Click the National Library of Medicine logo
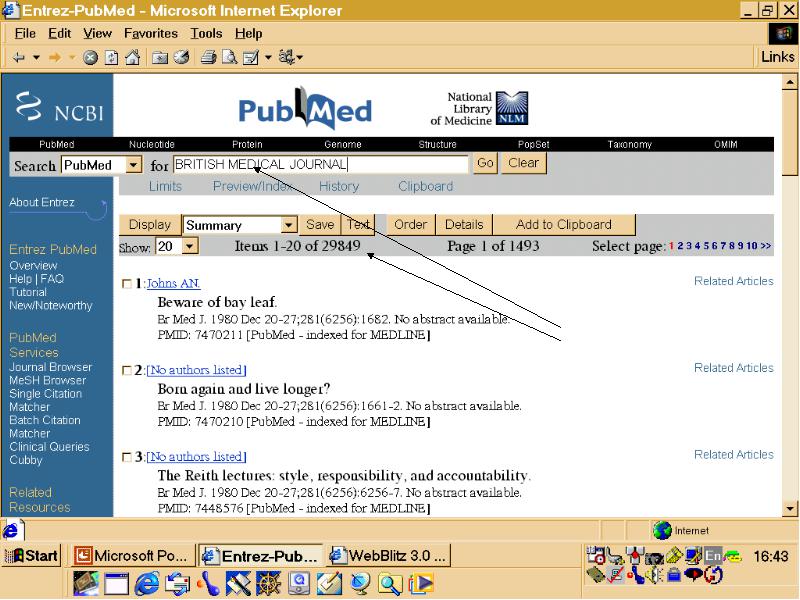This screenshot has height=600, width=800. 480,108
